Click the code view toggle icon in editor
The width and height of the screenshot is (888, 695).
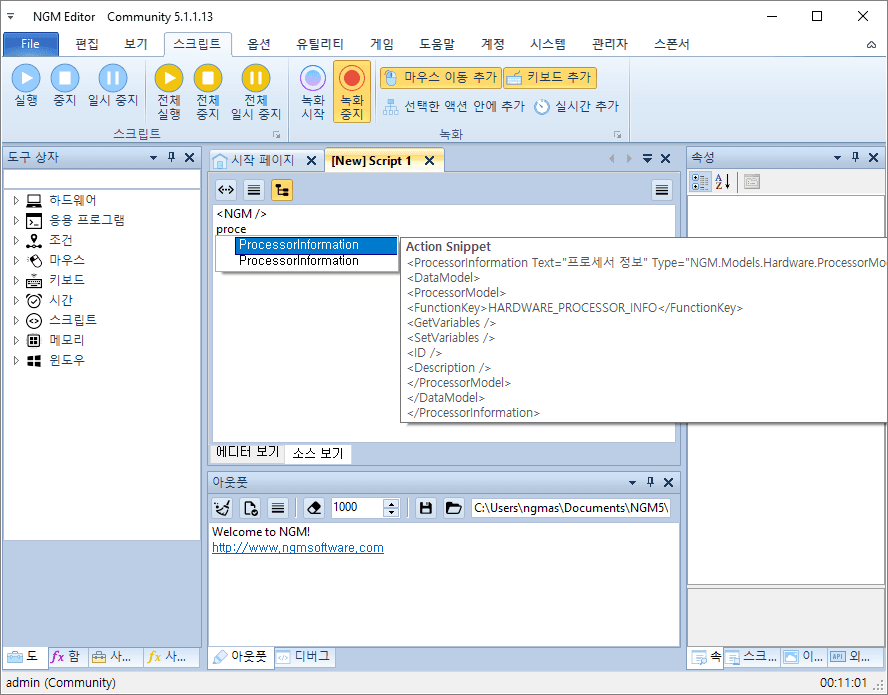[226, 190]
